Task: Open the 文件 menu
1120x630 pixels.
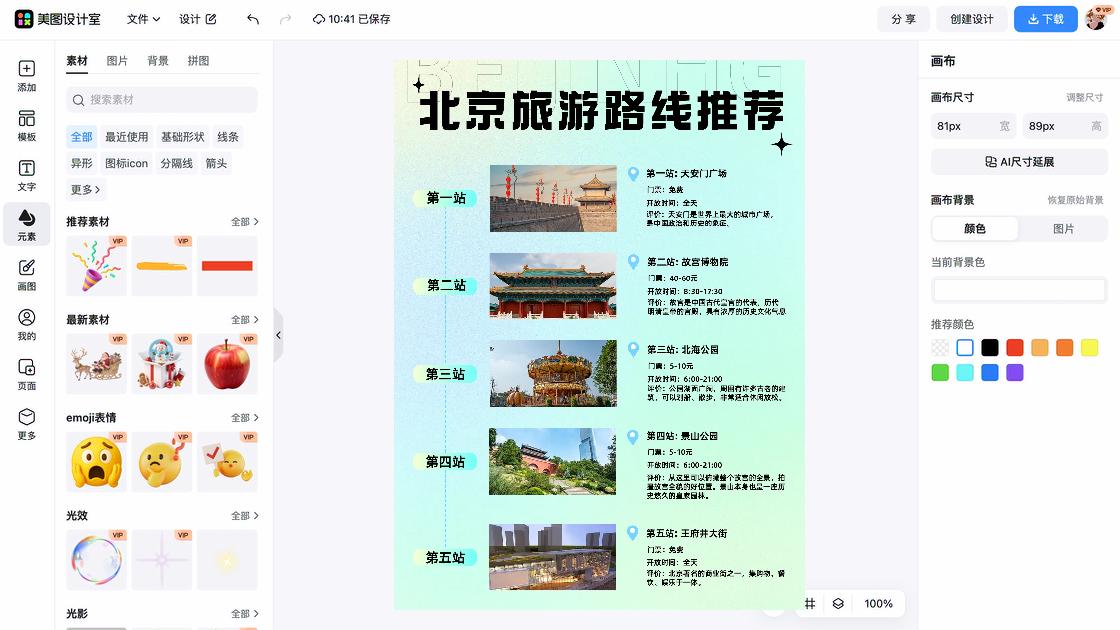Action: tap(143, 19)
